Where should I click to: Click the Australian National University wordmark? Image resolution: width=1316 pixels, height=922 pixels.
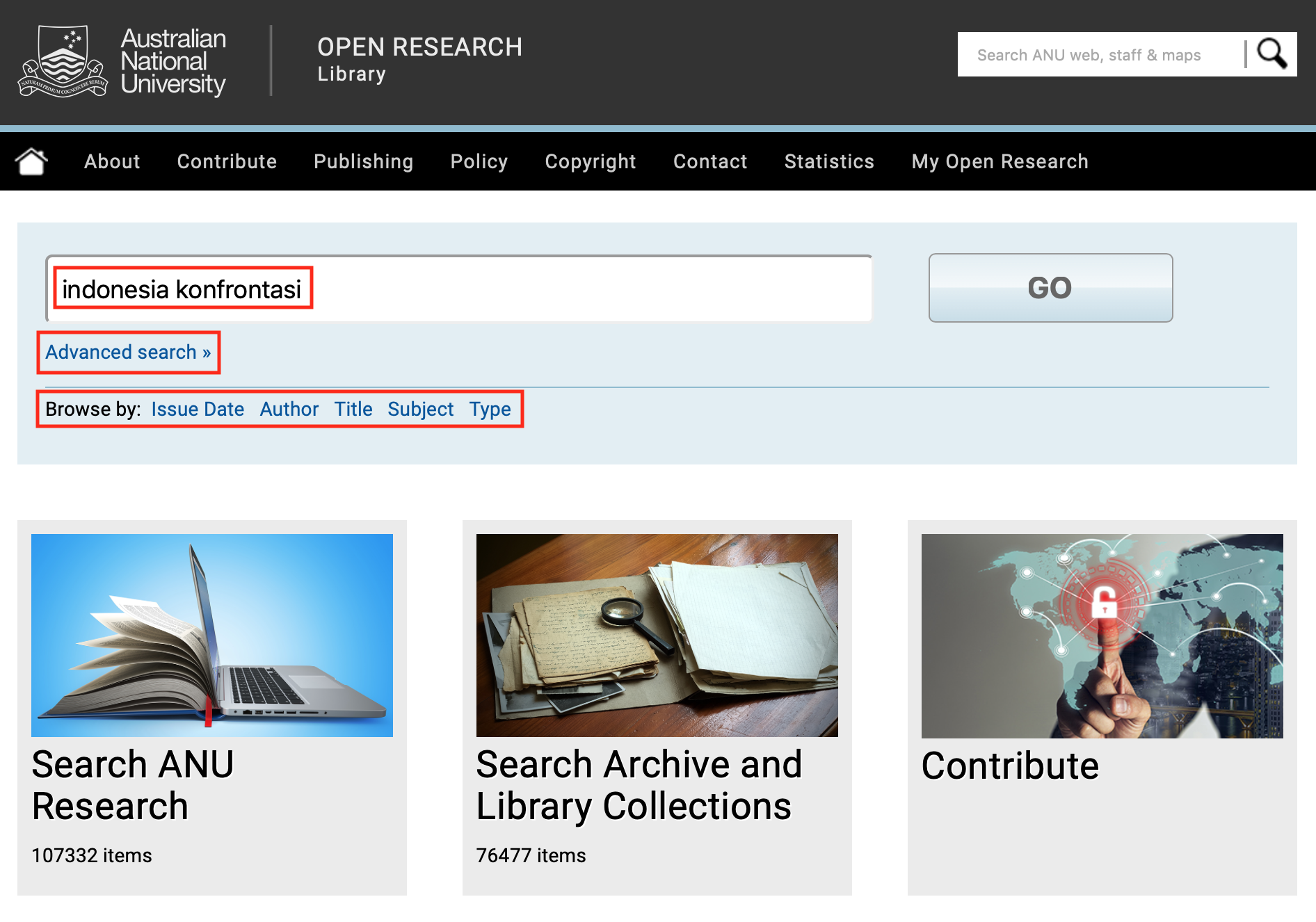click(173, 61)
